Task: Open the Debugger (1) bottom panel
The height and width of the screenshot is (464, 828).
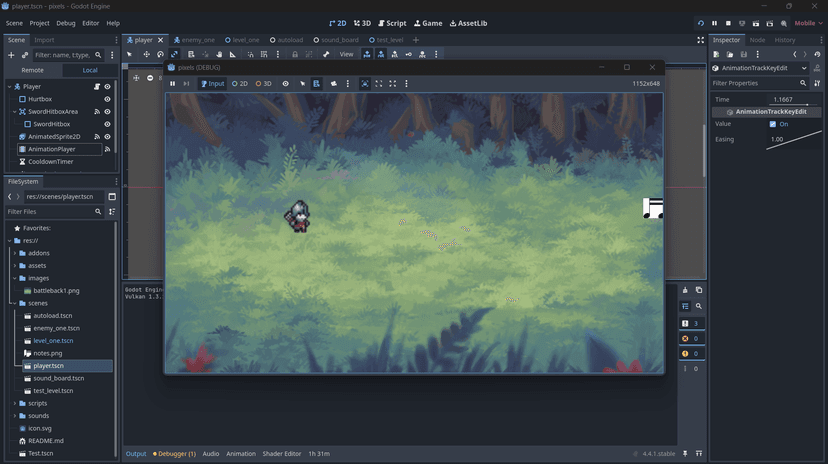Action: pyautogui.click(x=174, y=454)
